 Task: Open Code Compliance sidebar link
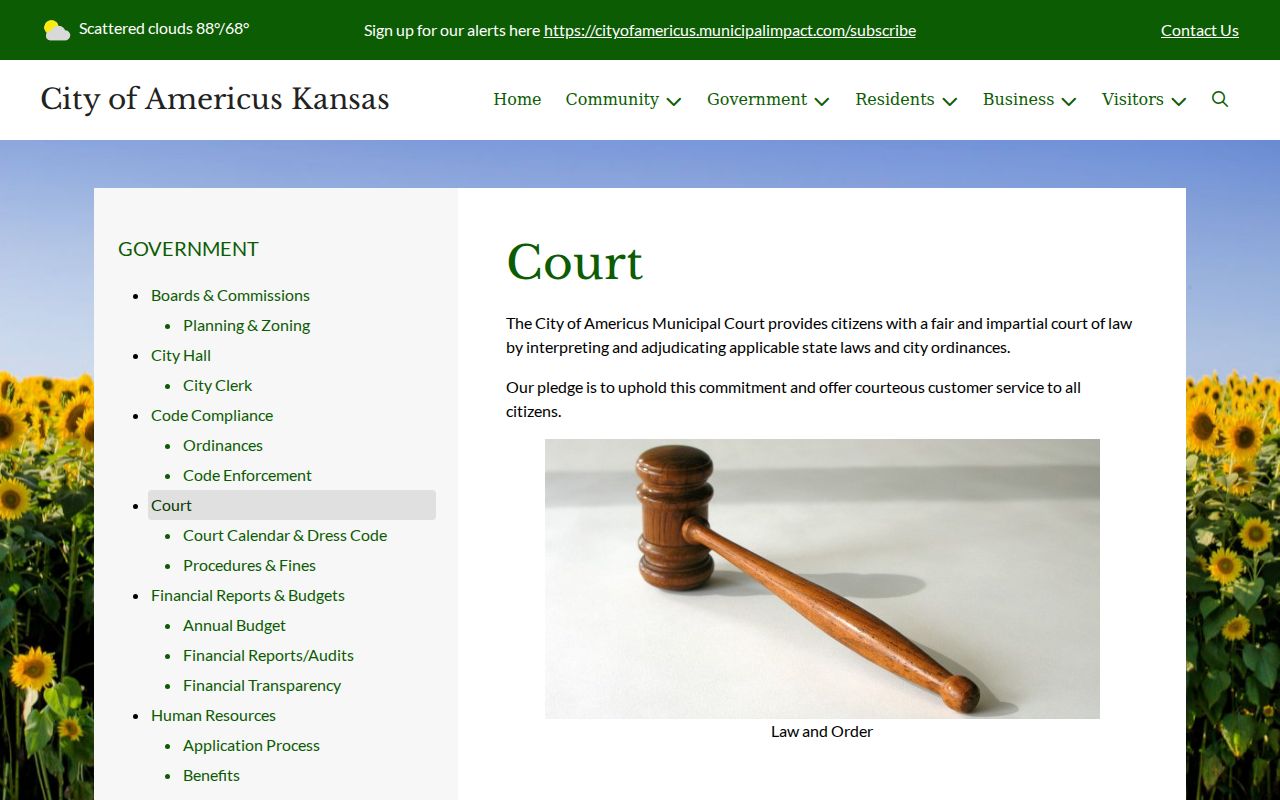[212, 415]
